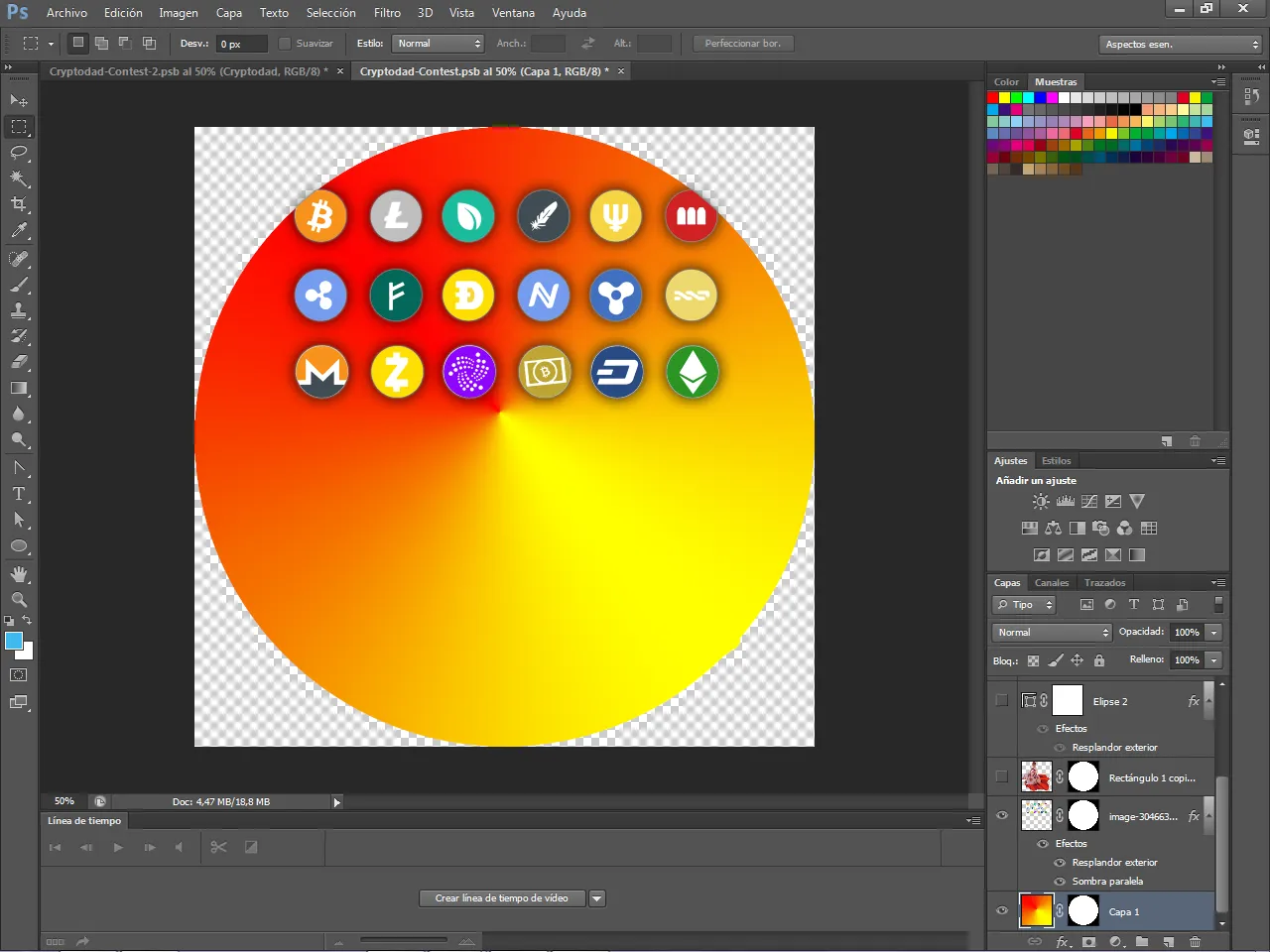Viewport: 1270px width, 952px height.
Task: Switch to the Color panel tab
Action: (1006, 82)
